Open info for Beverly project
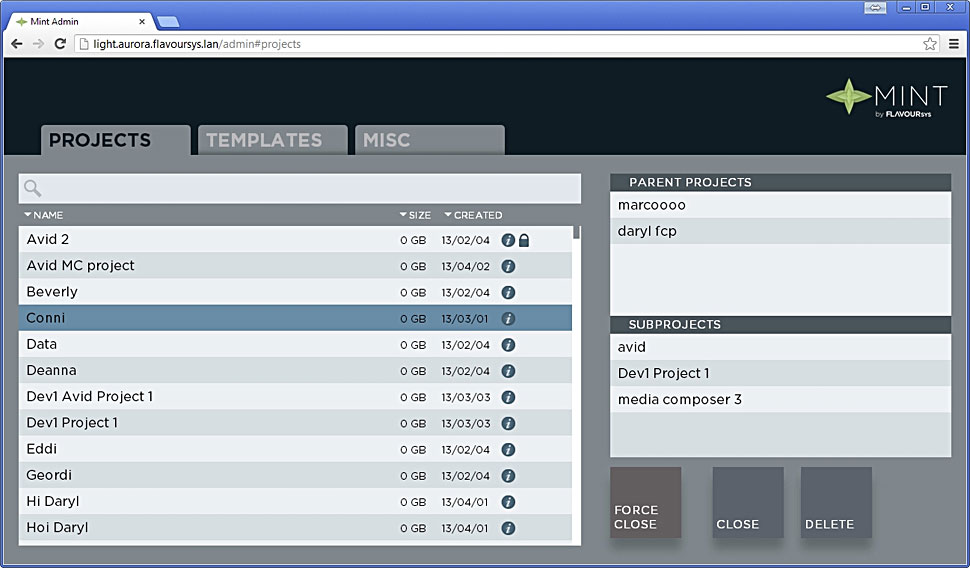Viewport: 970px width, 568px height. 508,293
